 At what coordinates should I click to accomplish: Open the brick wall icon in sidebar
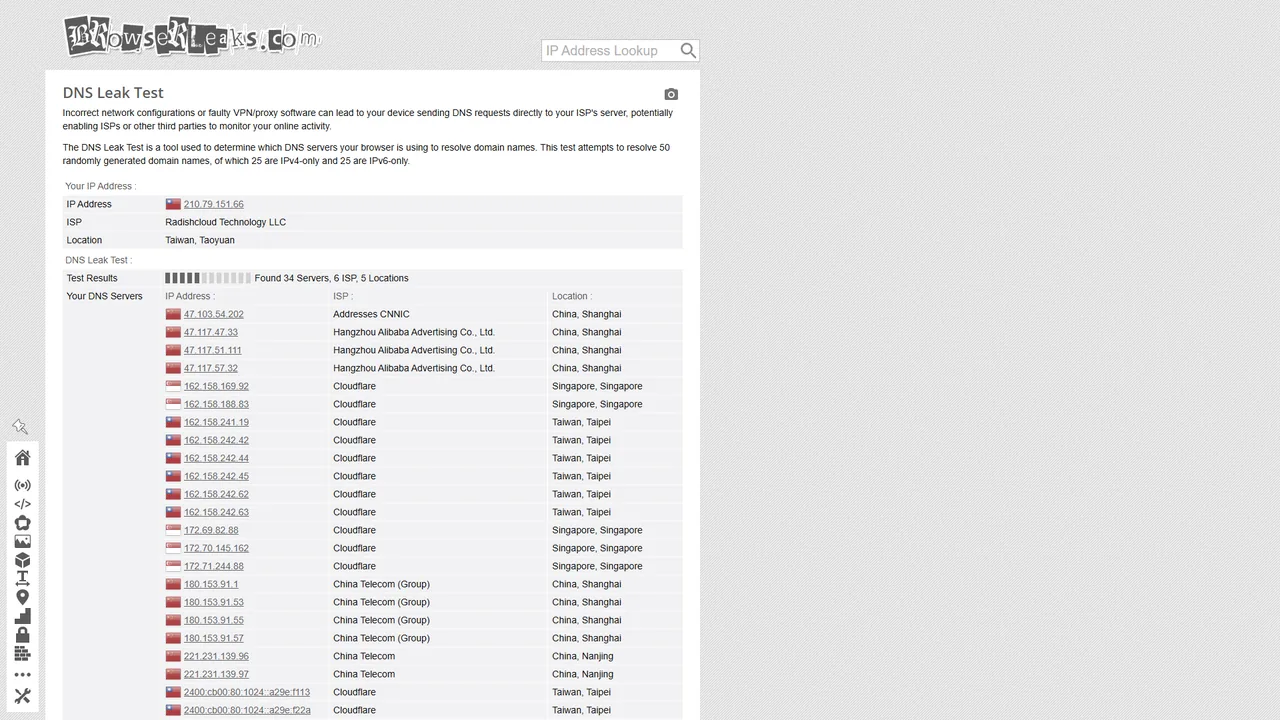(22, 654)
